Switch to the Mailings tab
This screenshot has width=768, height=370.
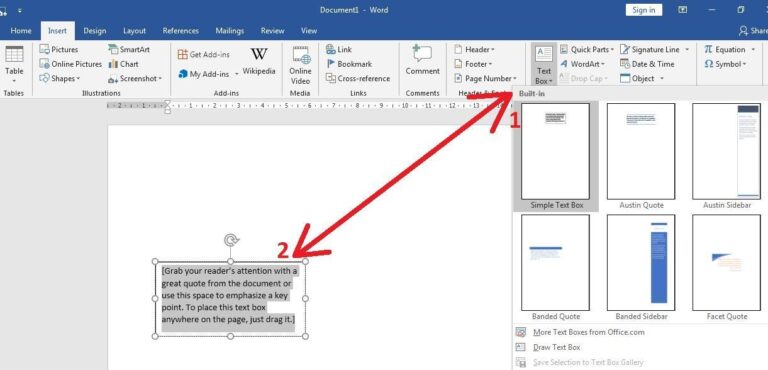click(x=230, y=30)
